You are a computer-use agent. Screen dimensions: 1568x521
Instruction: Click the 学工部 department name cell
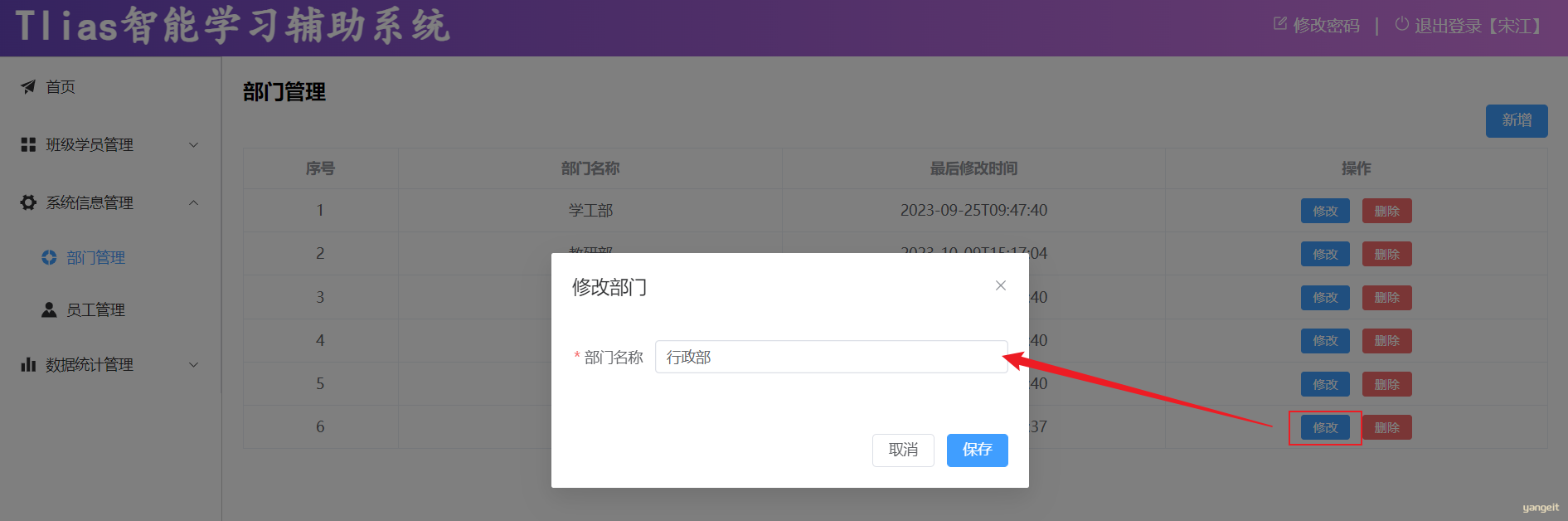pyautogui.click(x=590, y=210)
